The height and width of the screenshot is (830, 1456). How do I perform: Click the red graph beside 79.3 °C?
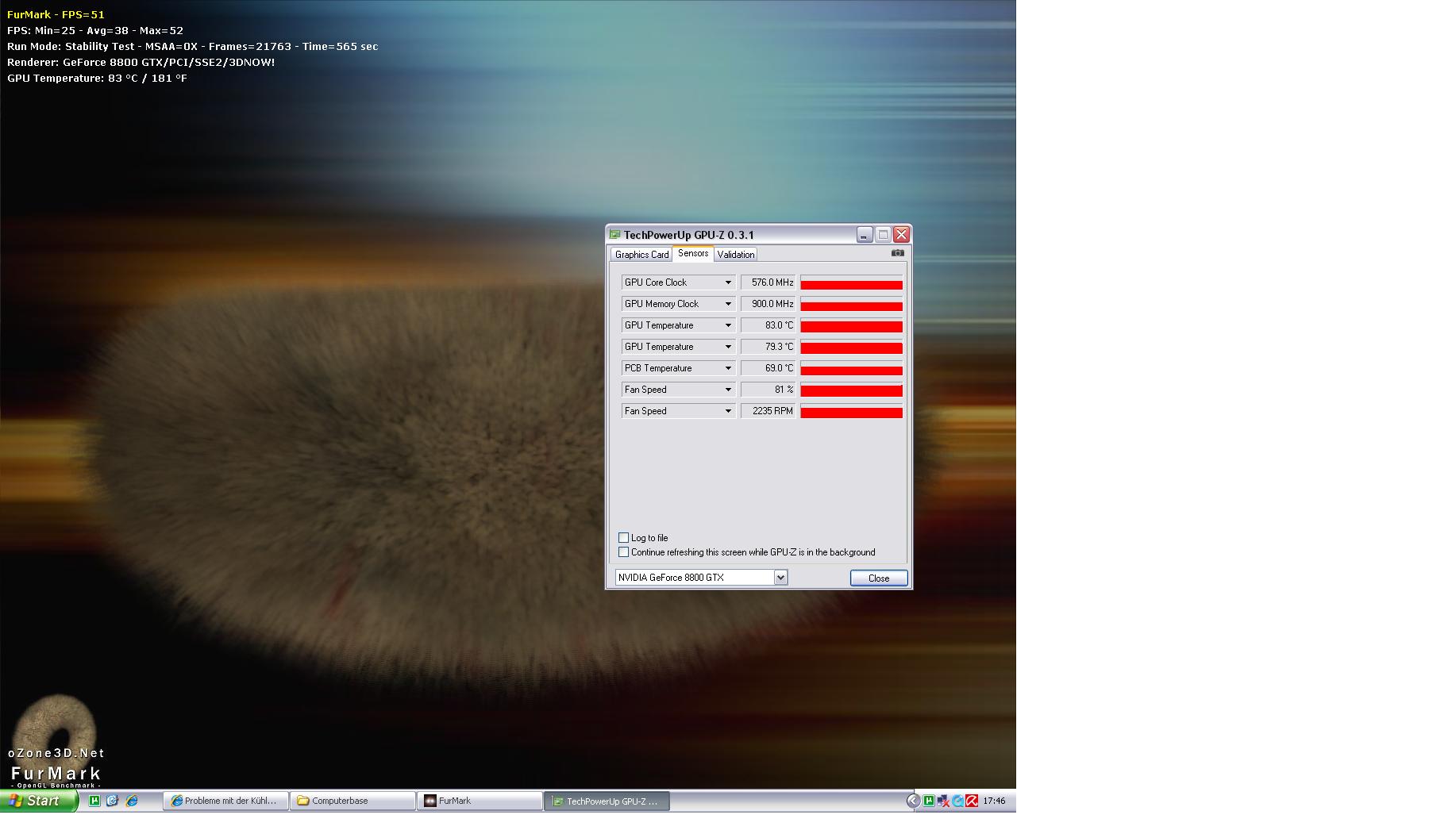coord(851,347)
